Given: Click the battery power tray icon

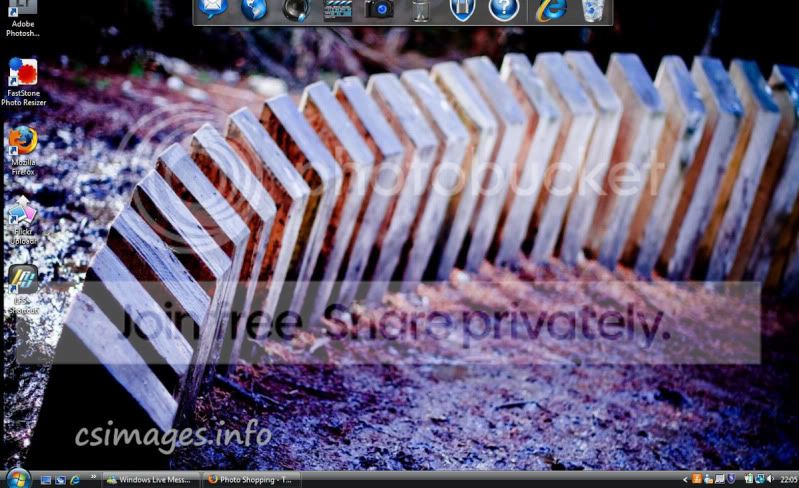Looking at the screenshot, I should pyautogui.click(x=749, y=479).
